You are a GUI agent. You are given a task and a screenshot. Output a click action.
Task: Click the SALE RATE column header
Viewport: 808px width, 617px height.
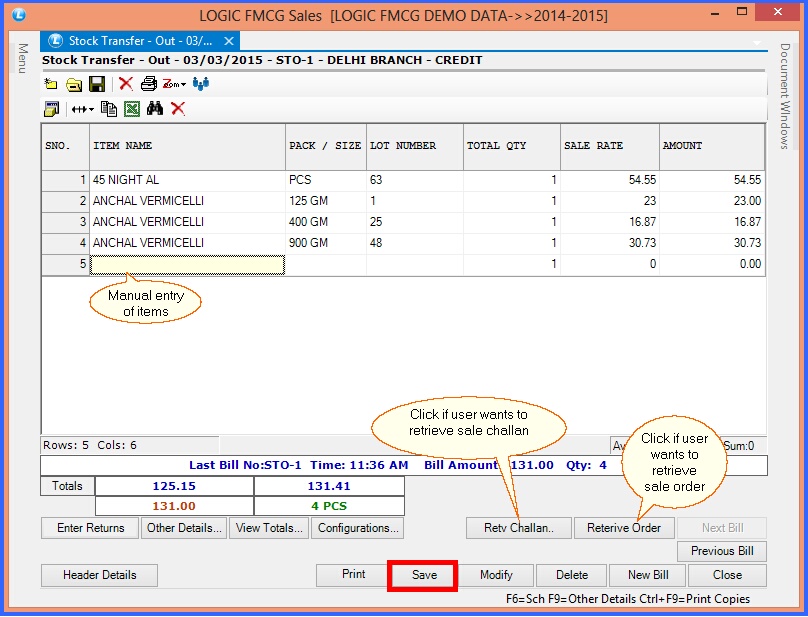click(610, 146)
